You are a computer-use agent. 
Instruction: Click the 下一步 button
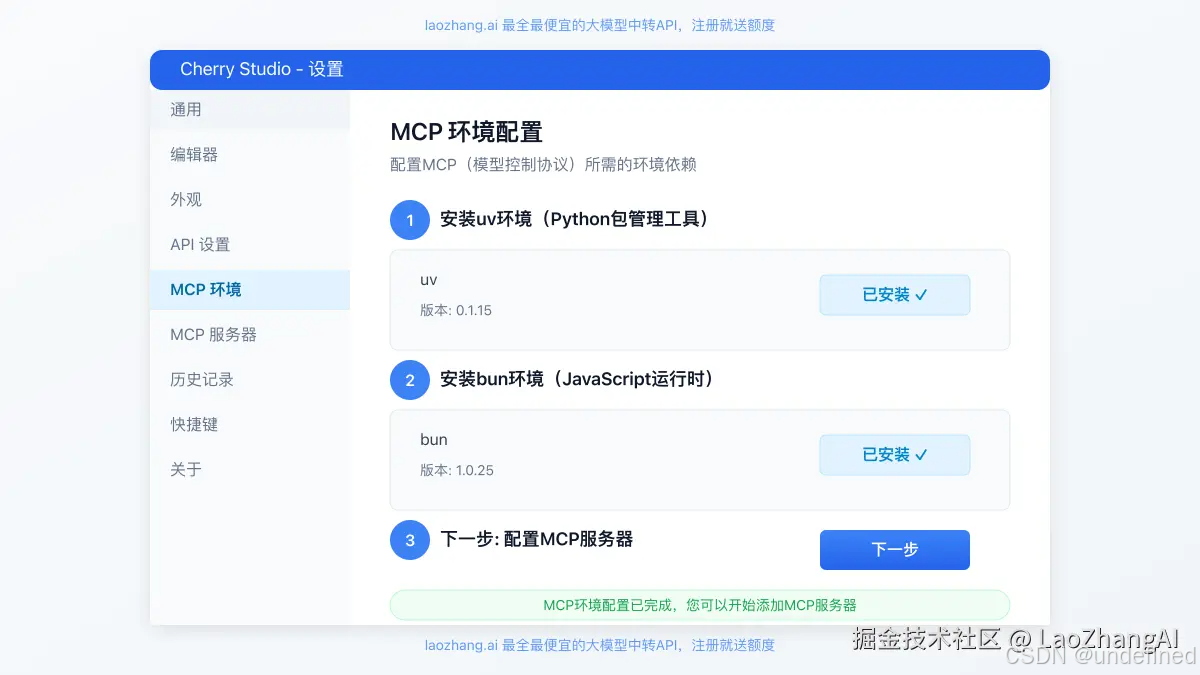point(895,550)
